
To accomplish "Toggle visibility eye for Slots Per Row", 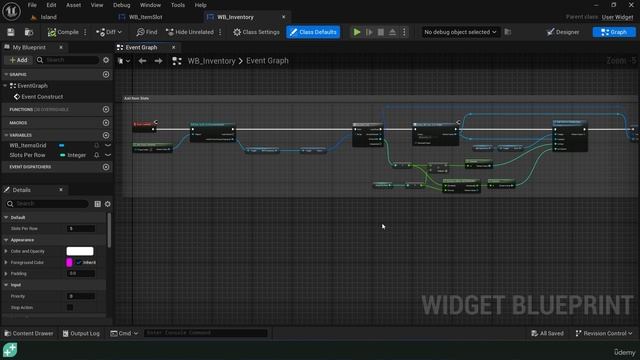I will pos(108,155).
